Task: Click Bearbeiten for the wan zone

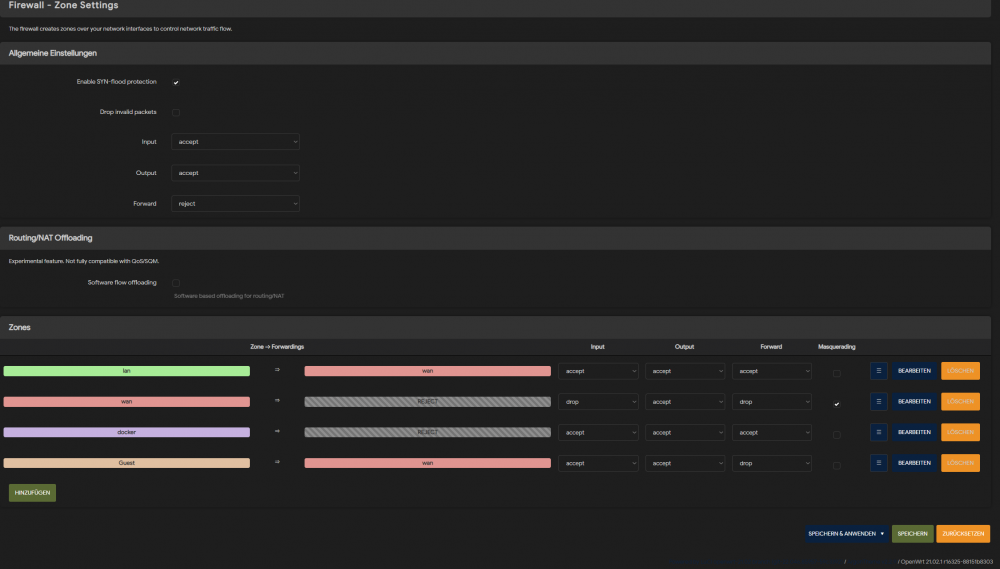Action: (x=914, y=401)
